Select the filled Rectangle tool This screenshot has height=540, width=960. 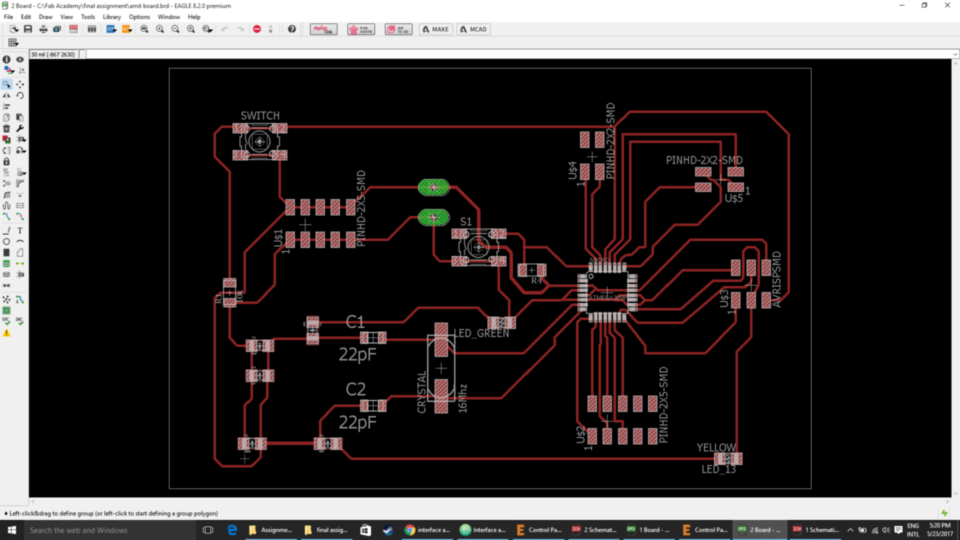pos(7,253)
